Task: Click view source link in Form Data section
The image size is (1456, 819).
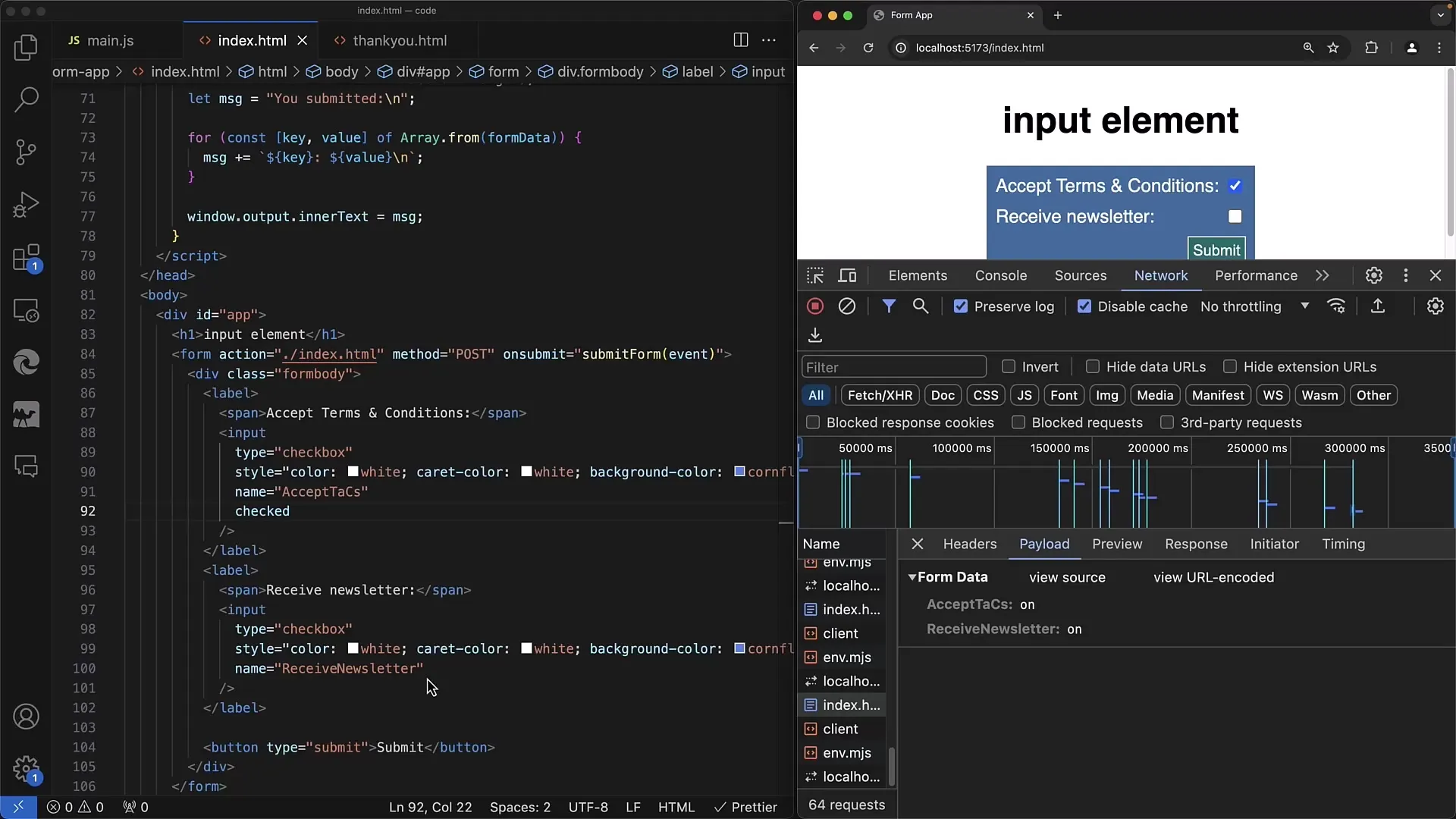Action: point(1067,577)
